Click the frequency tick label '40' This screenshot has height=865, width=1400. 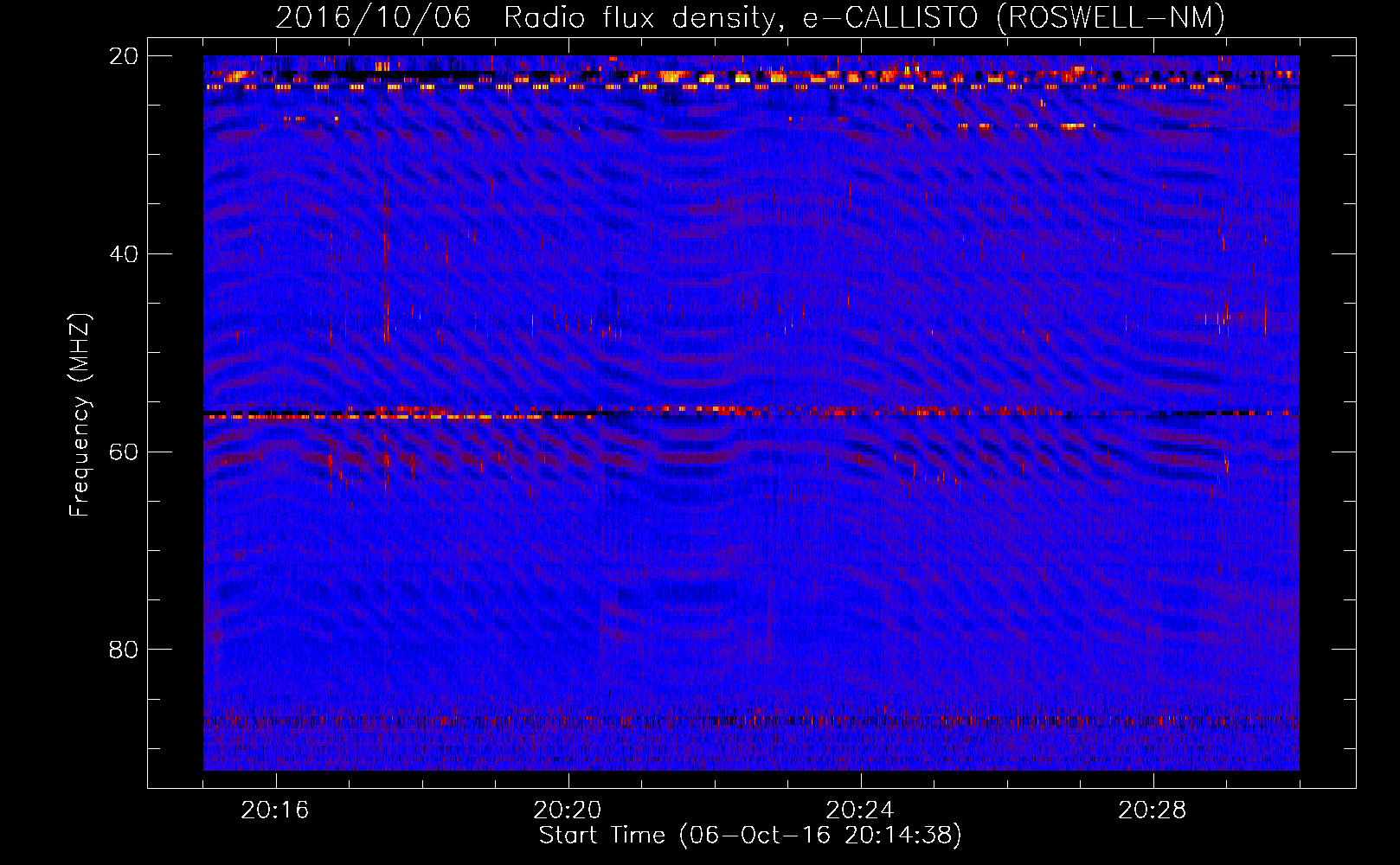(124, 254)
